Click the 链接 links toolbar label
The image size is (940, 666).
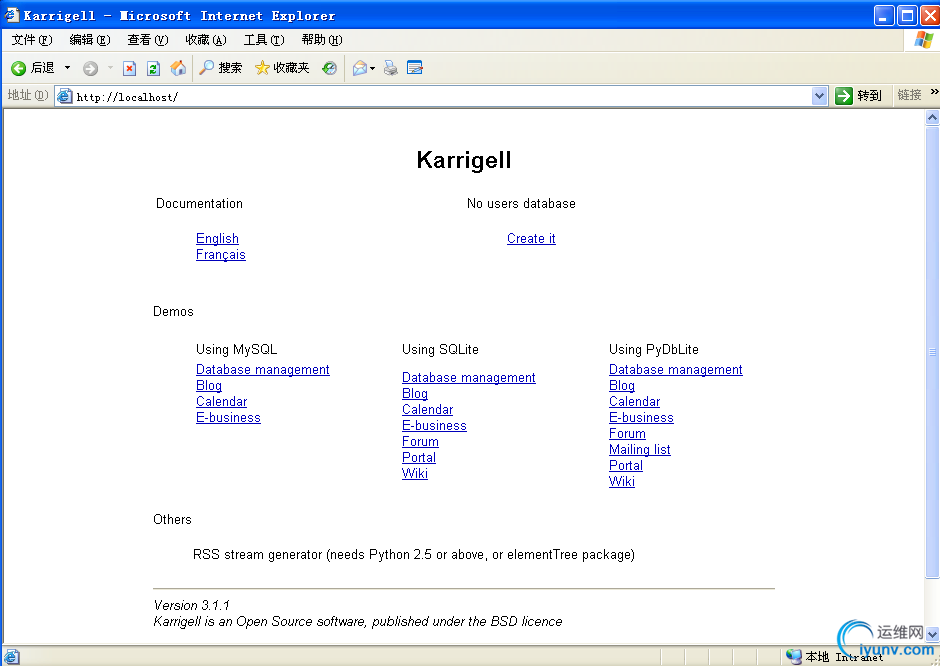[x=909, y=95]
